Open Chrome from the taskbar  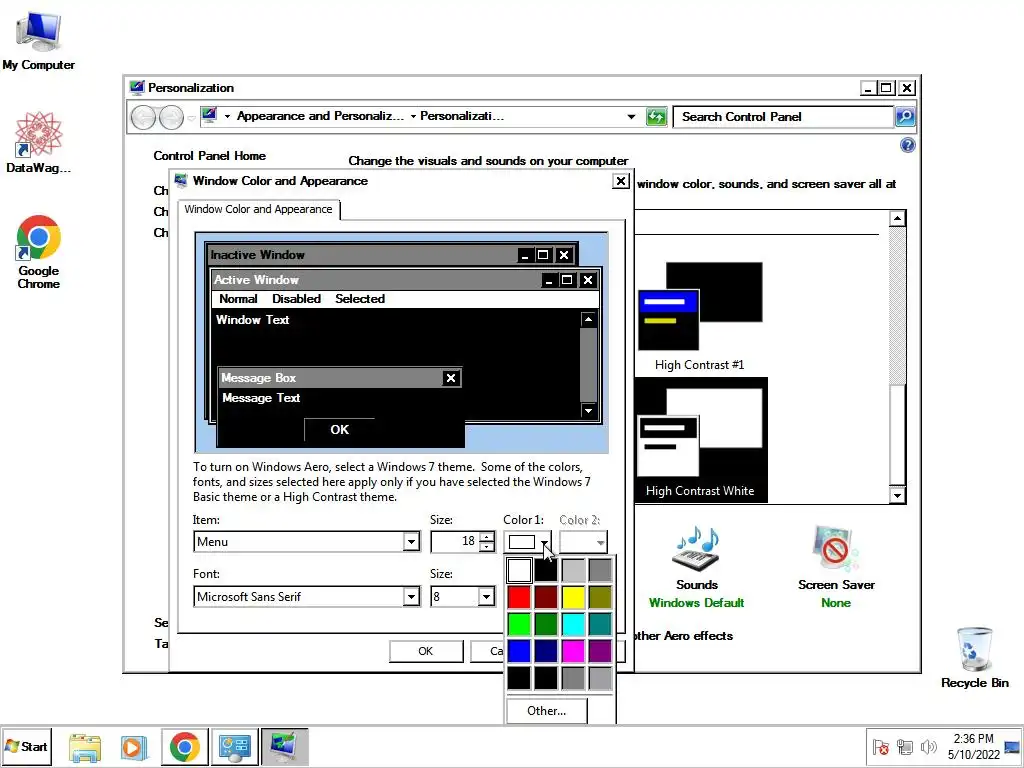coord(184,747)
